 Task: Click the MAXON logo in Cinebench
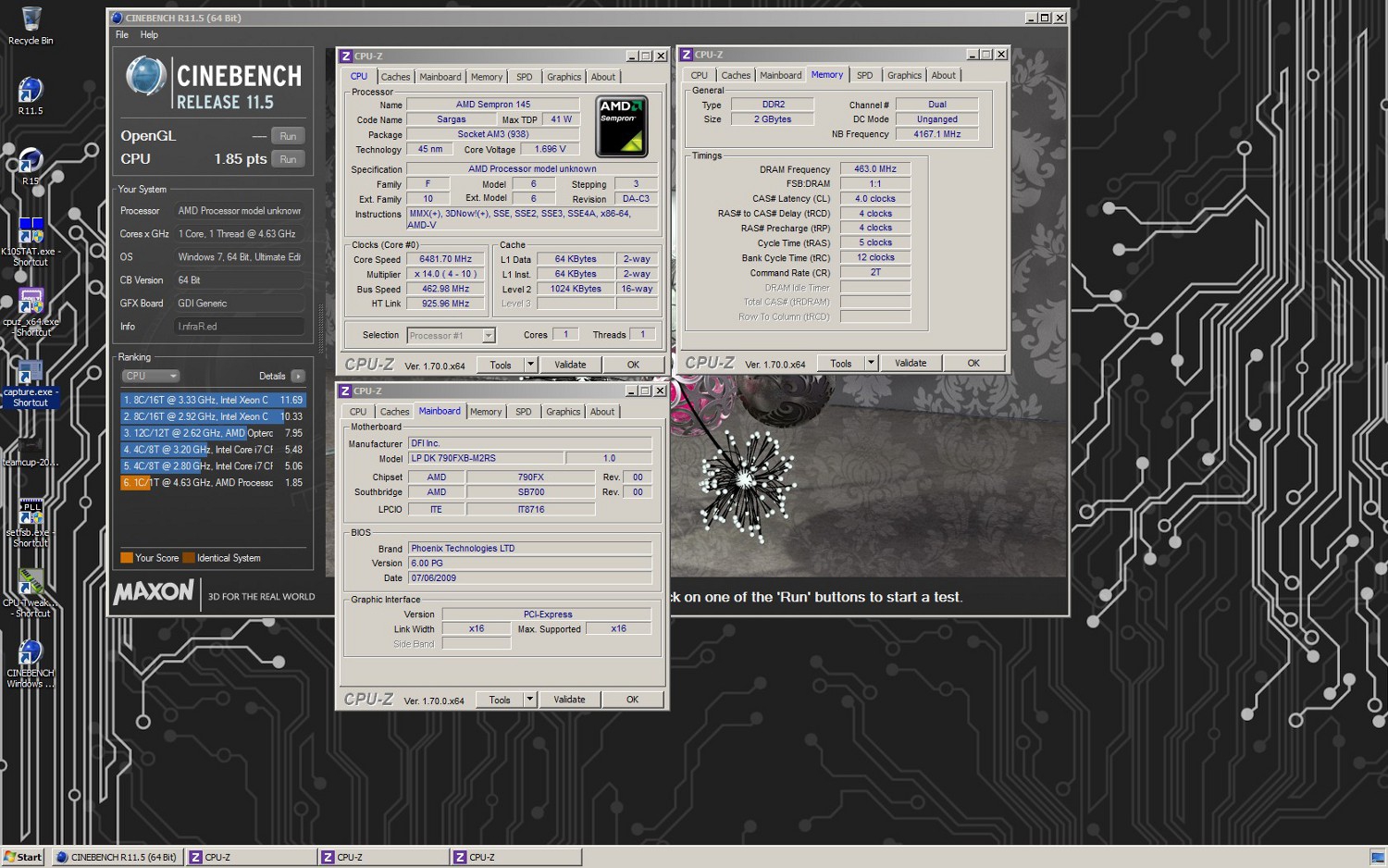[x=154, y=593]
